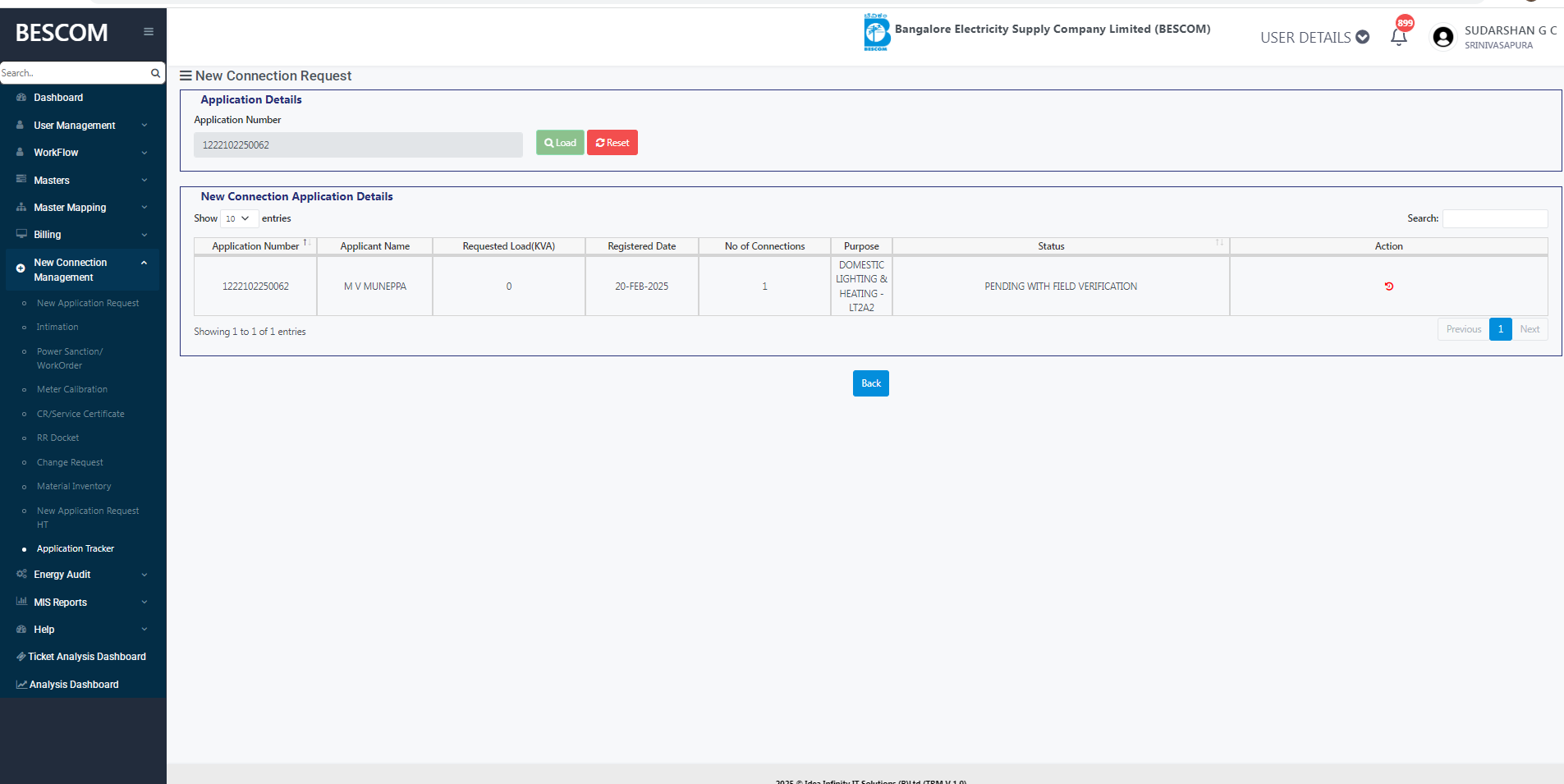Viewport: 1564px width, 784px height.
Task: Open the Material Inventory submenu item
Action: [74, 486]
